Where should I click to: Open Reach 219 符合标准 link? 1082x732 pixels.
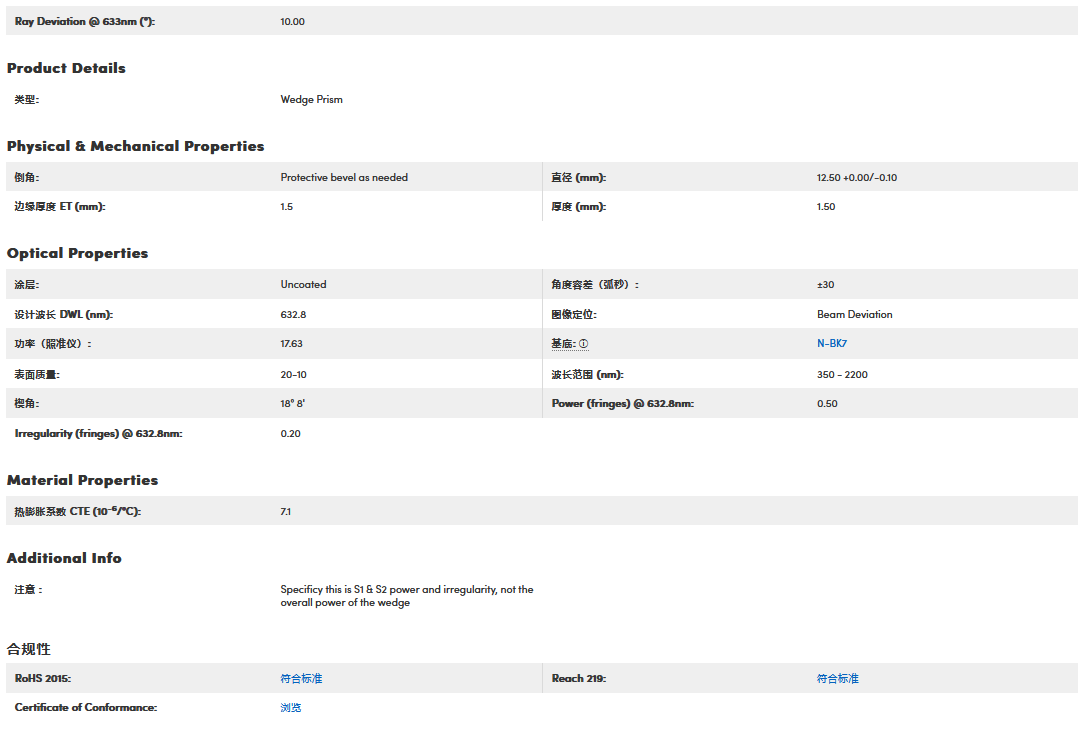(x=837, y=679)
